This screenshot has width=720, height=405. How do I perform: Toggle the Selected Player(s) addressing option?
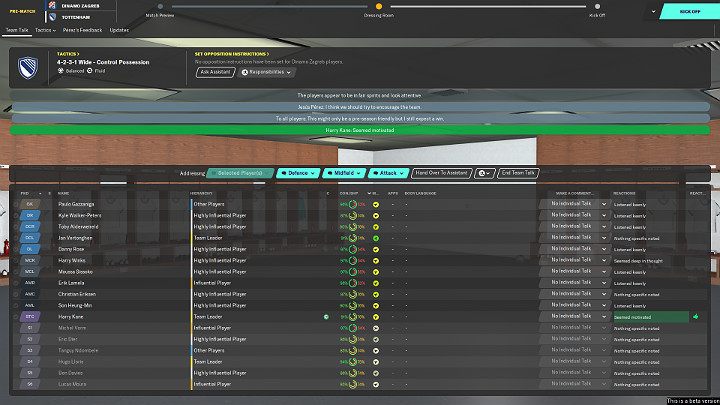click(x=240, y=173)
